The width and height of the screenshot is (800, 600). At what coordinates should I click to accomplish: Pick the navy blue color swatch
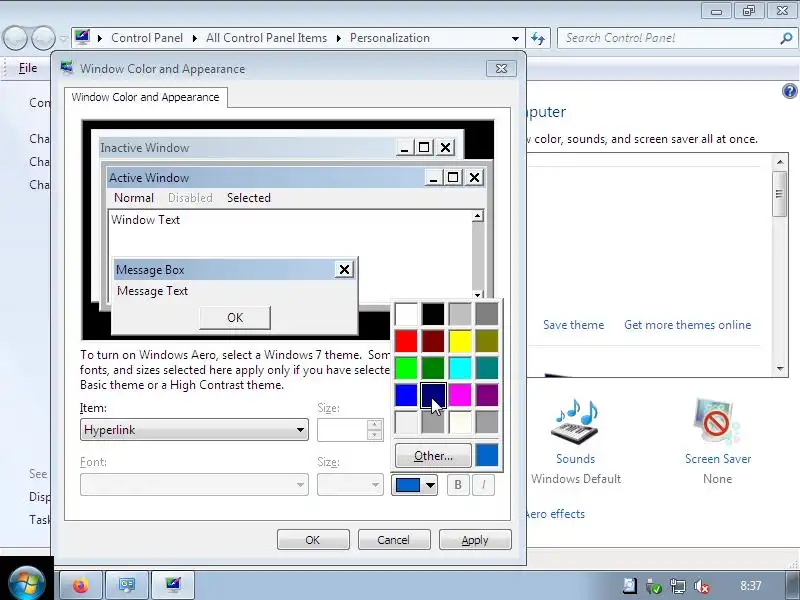tap(433, 395)
